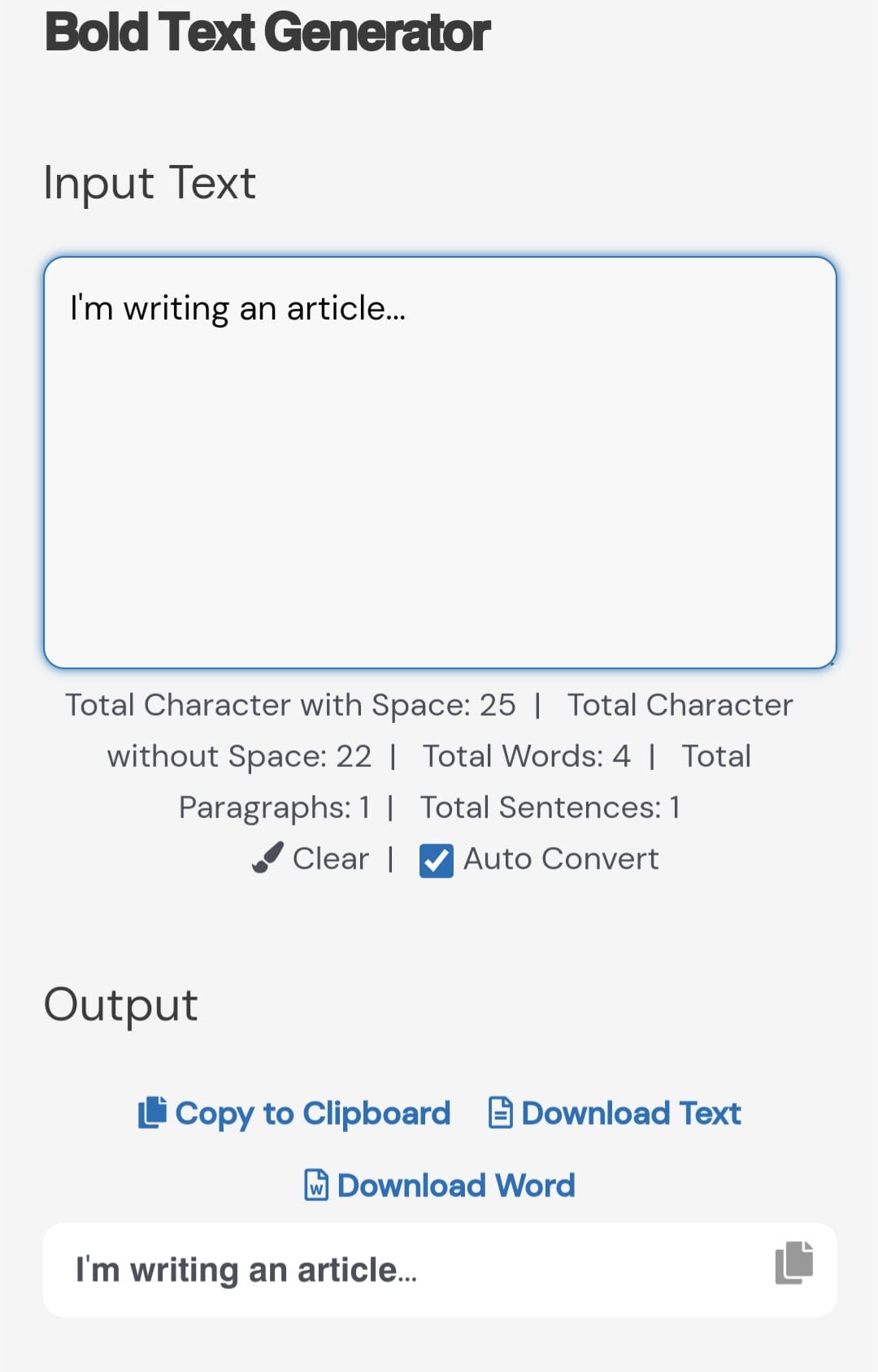Click the document icon before Download Text

tap(500, 1113)
